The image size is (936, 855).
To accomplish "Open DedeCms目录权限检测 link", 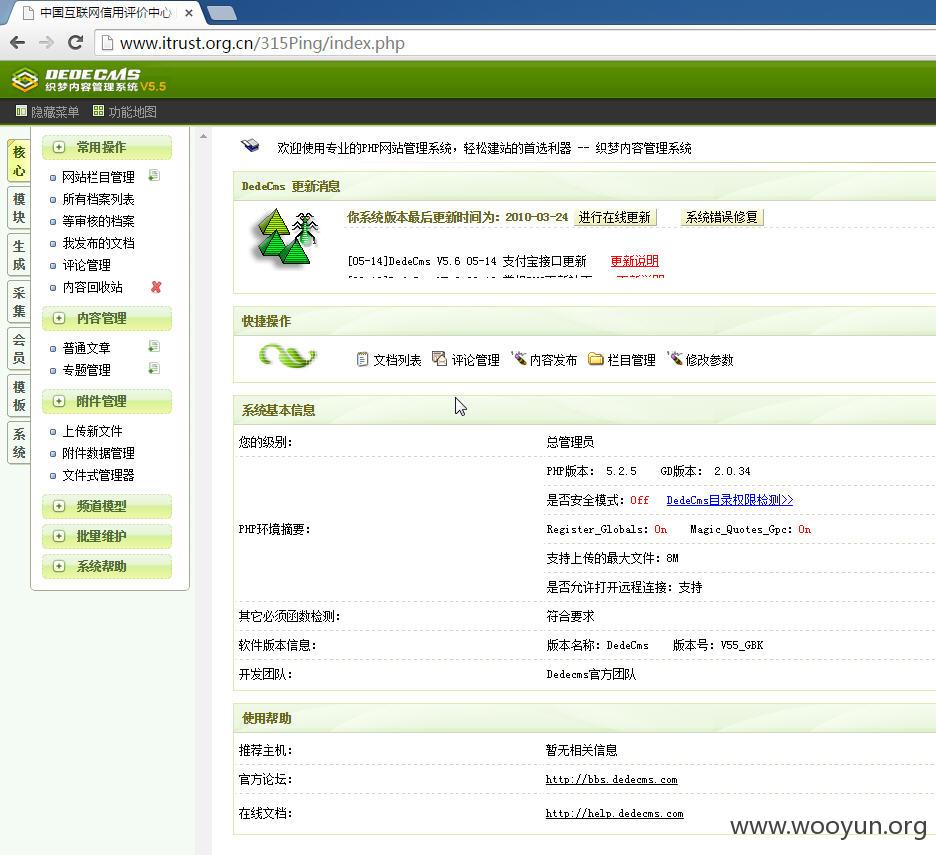I will coord(729,500).
